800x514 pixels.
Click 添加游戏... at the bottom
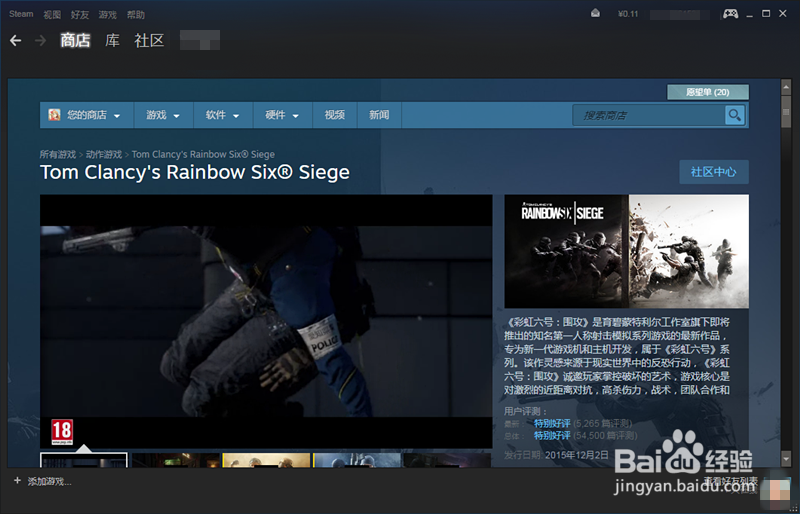(49, 481)
